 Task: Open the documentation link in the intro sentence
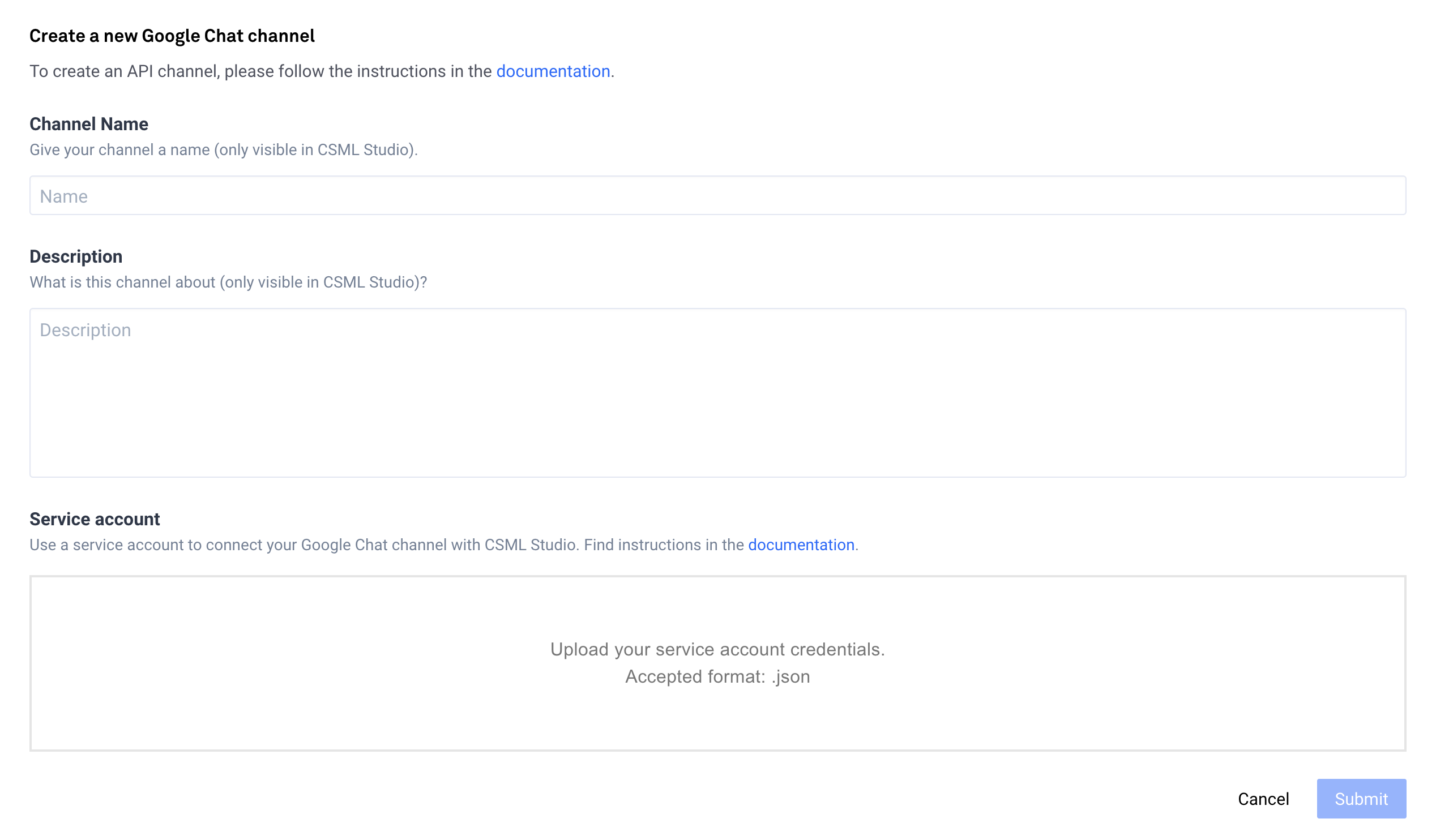click(553, 71)
